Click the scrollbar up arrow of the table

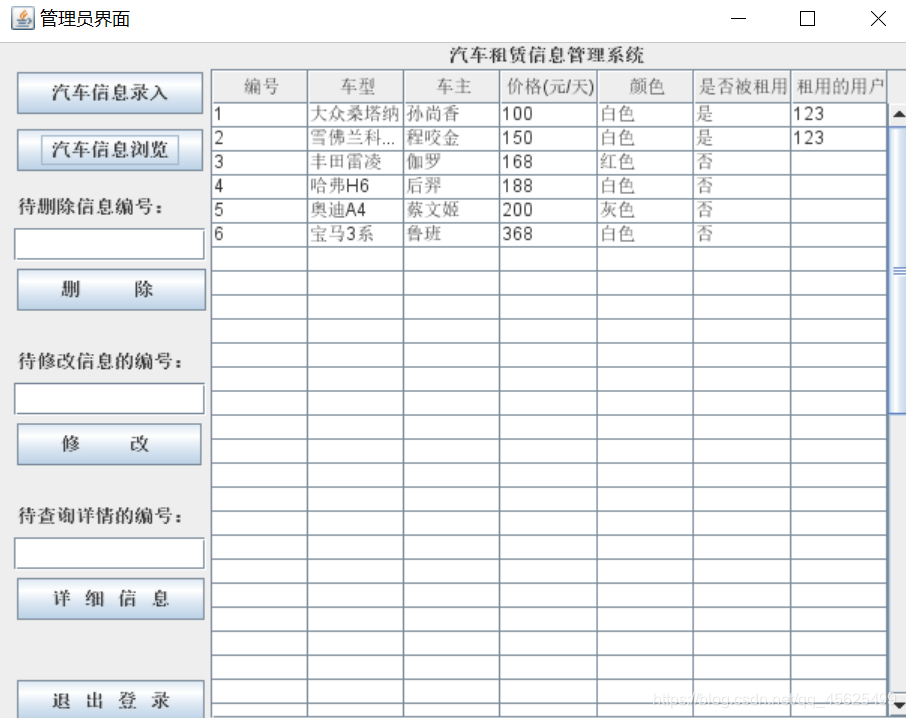pos(898,114)
